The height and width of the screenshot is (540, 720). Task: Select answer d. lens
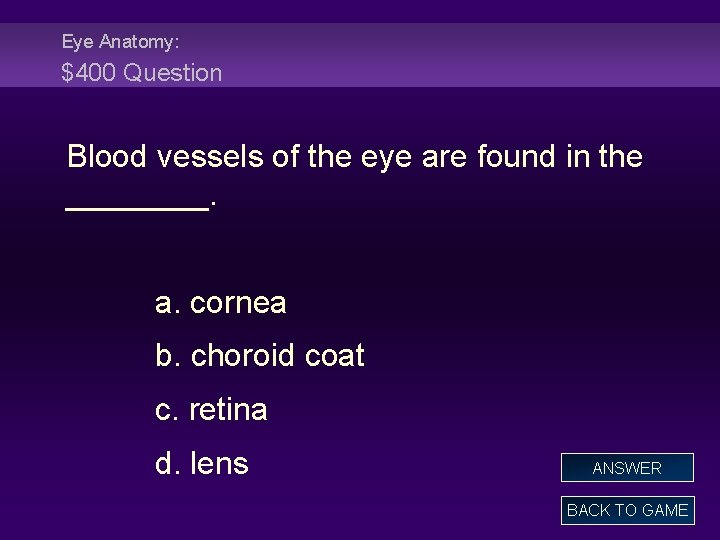pyautogui.click(x=202, y=464)
